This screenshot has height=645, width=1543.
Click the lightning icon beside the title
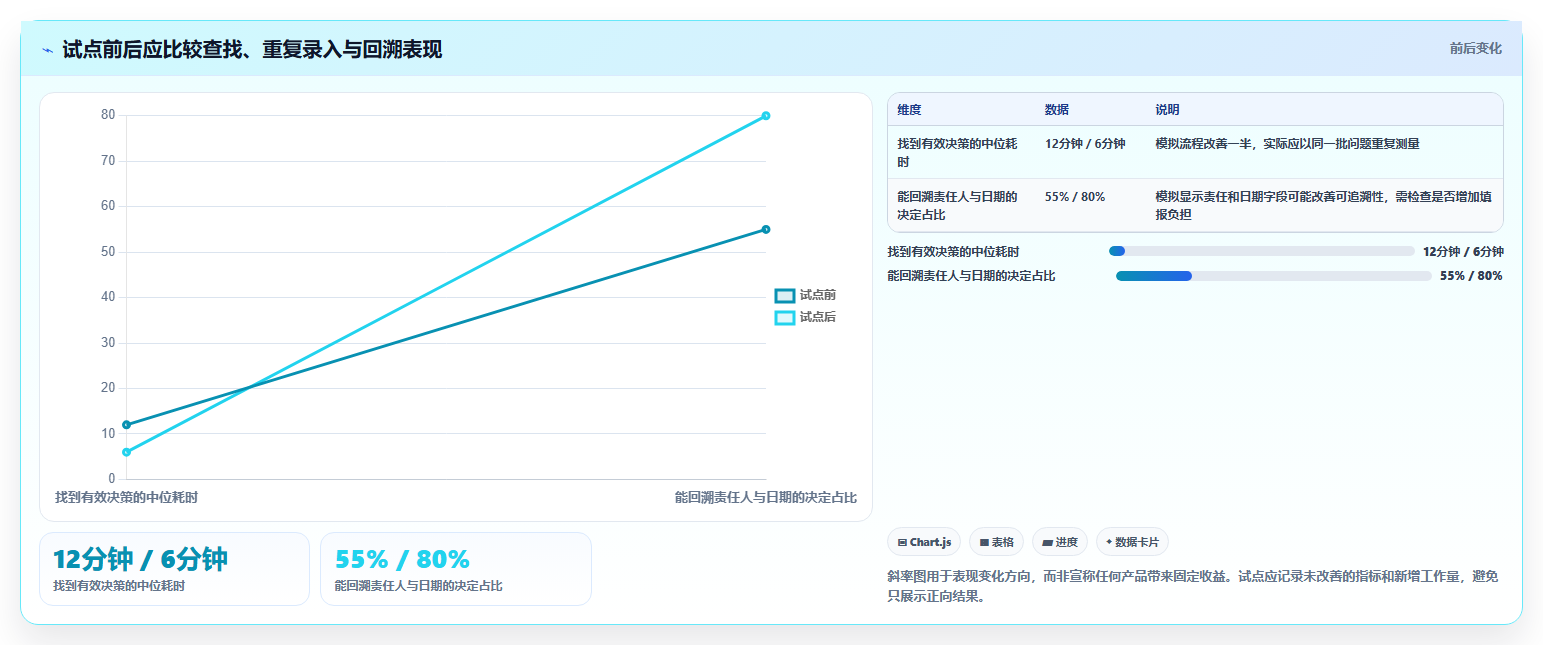(x=47, y=50)
